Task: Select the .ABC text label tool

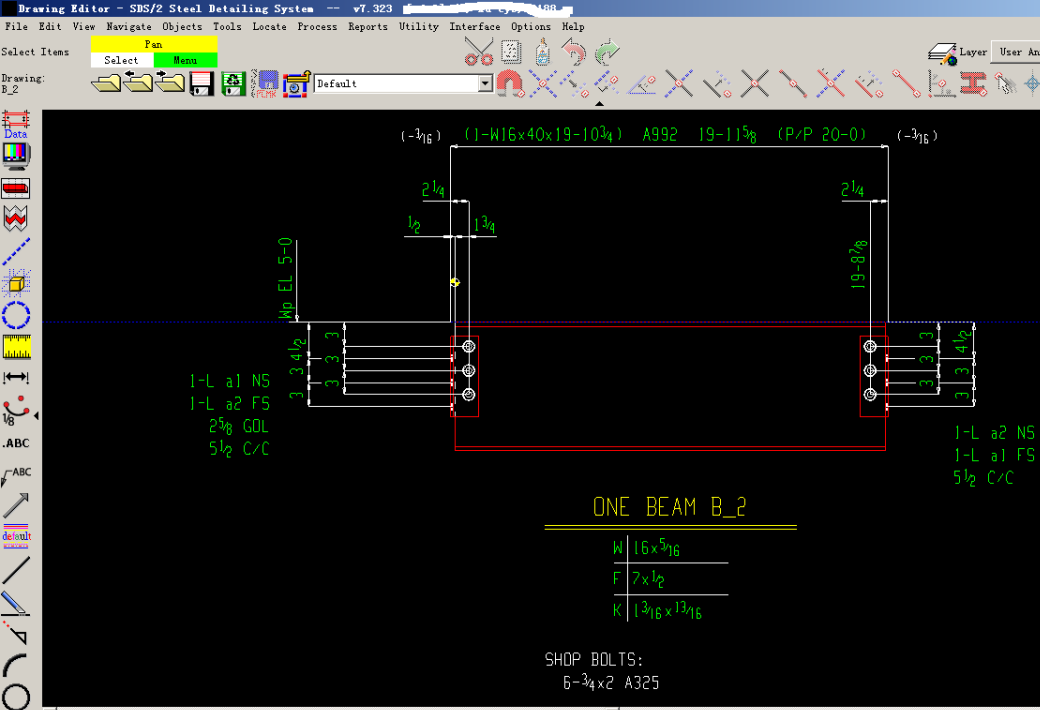Action: tap(16, 443)
